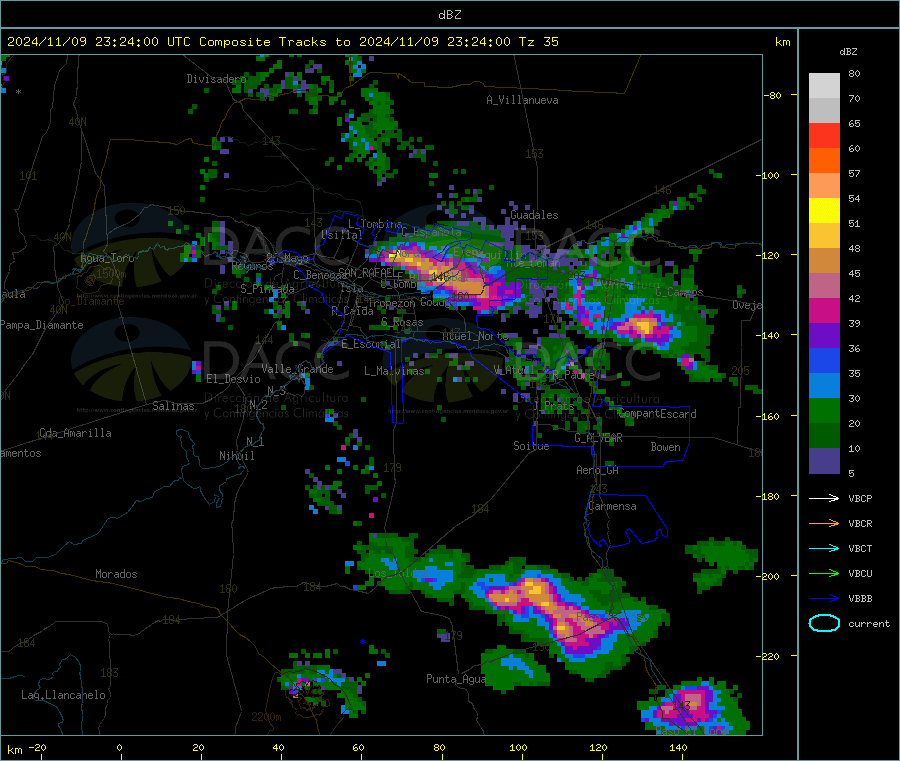Screen dimensions: 900x761
Task: Click the 'Morados' map label
Action: [x=117, y=574]
